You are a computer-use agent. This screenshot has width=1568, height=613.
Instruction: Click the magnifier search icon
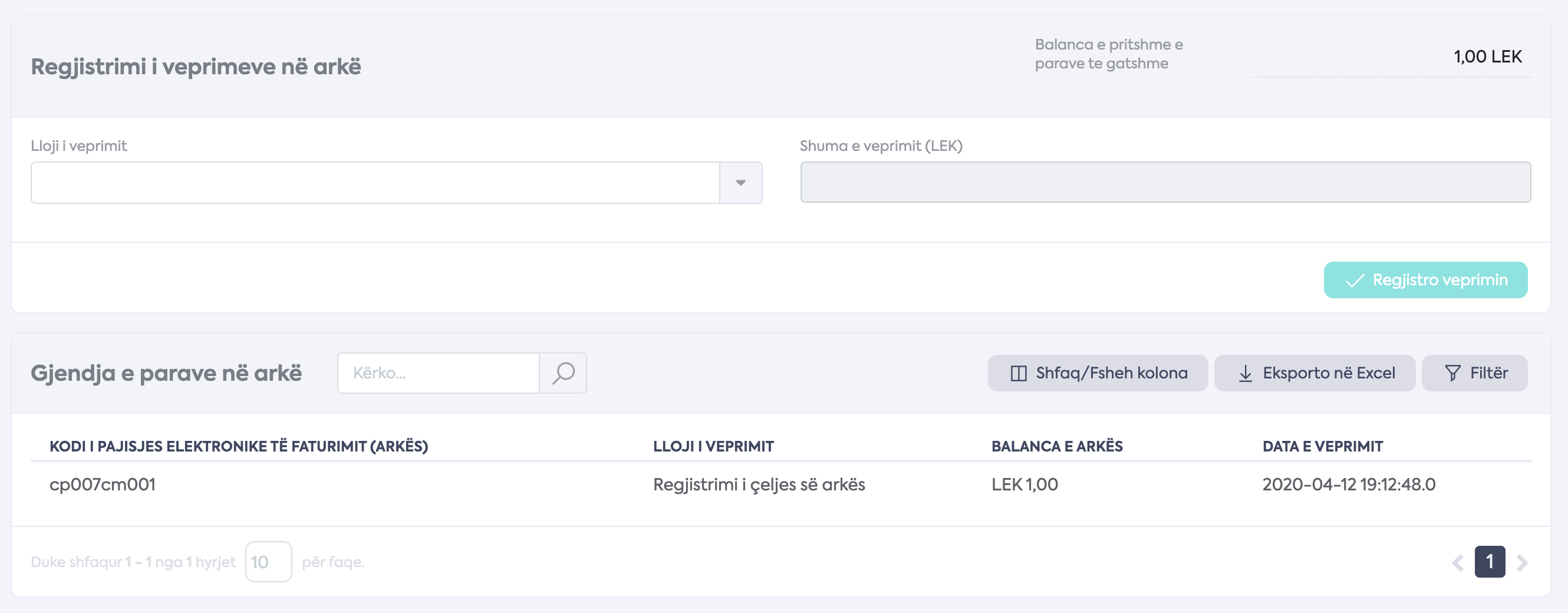tap(563, 373)
